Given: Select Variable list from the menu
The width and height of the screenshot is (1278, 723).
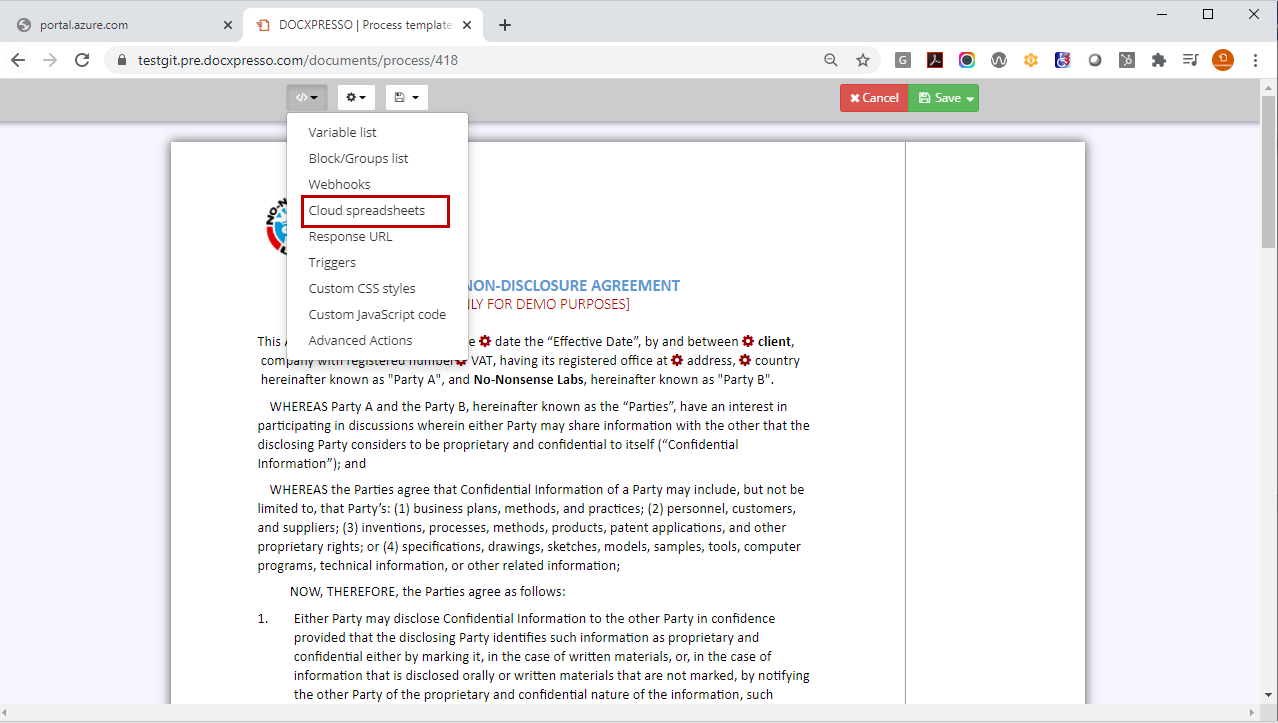Looking at the screenshot, I should pyautogui.click(x=342, y=132).
